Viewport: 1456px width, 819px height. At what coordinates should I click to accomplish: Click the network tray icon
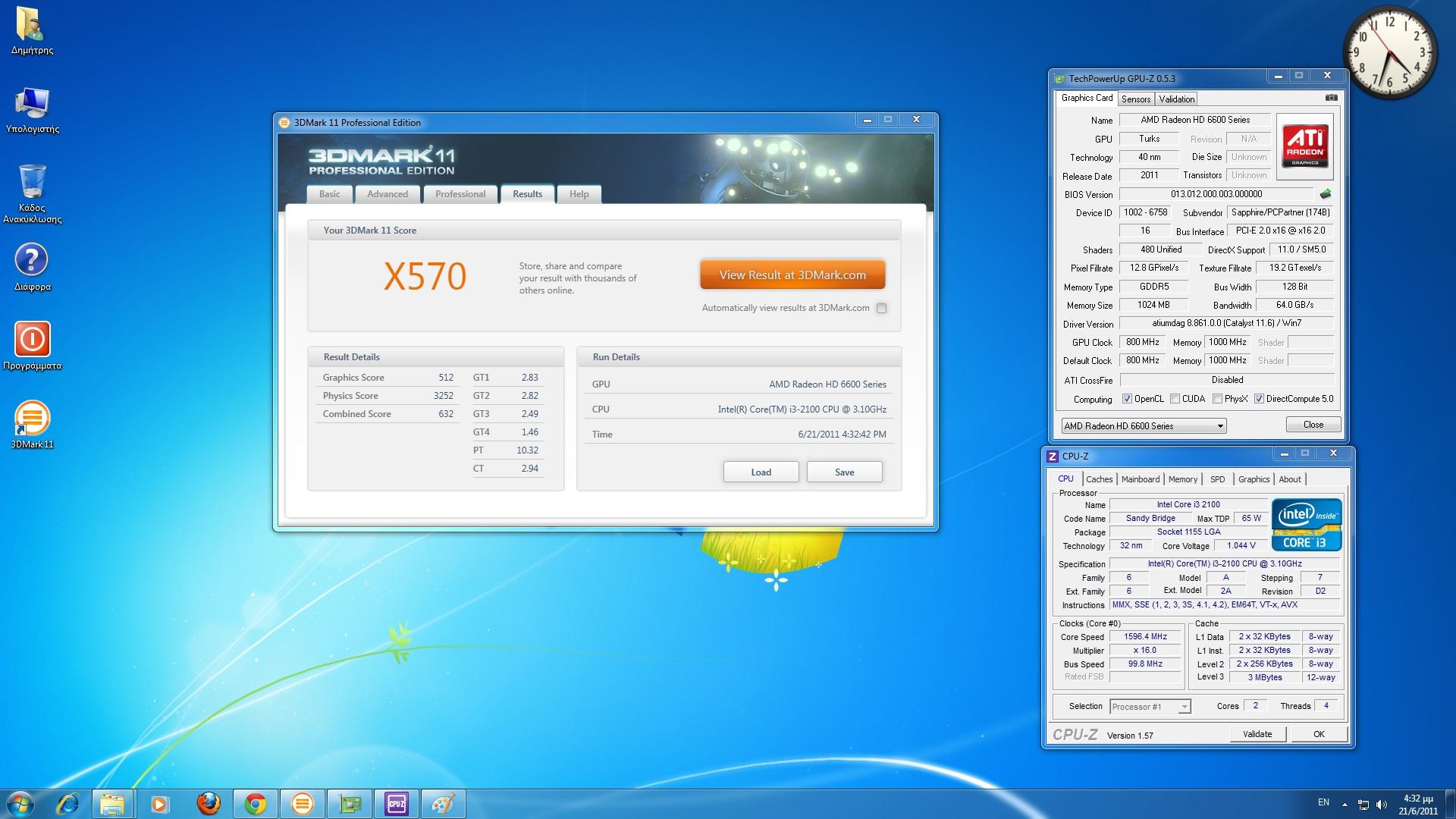click(1363, 805)
